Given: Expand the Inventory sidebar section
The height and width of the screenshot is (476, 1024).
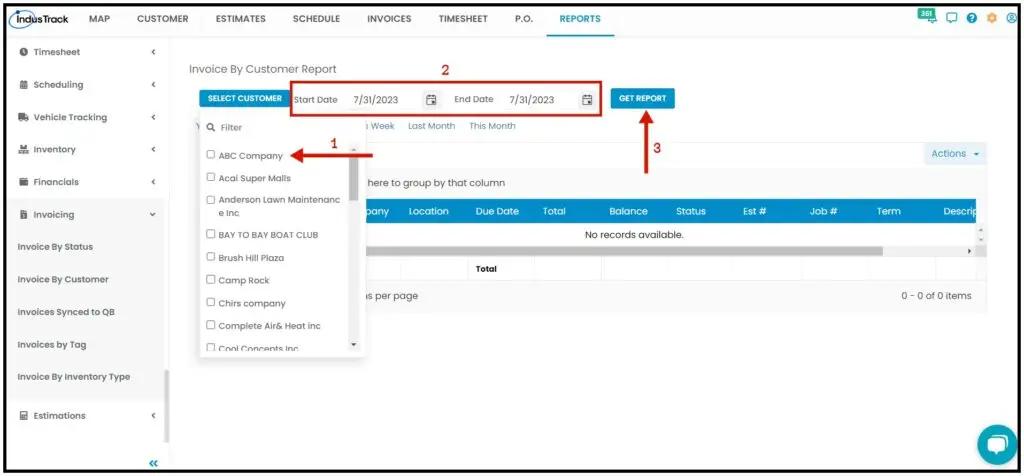Looking at the screenshot, I should point(153,150).
